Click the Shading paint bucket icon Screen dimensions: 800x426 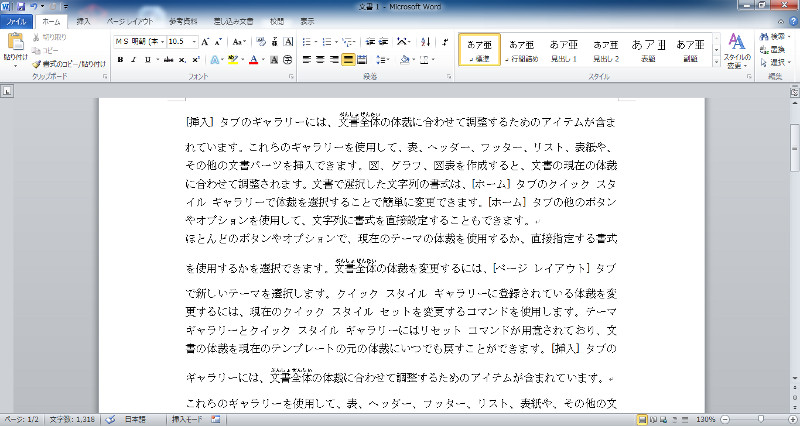click(x=405, y=60)
